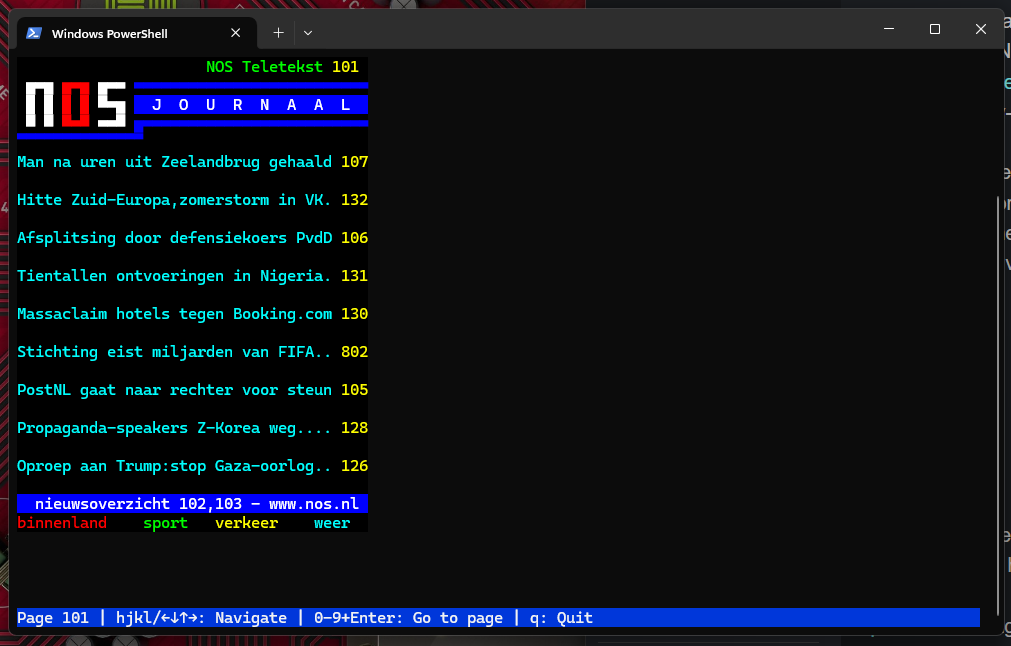Click 'hjkl/←↓↑→: Navigate' status hint

click(201, 618)
